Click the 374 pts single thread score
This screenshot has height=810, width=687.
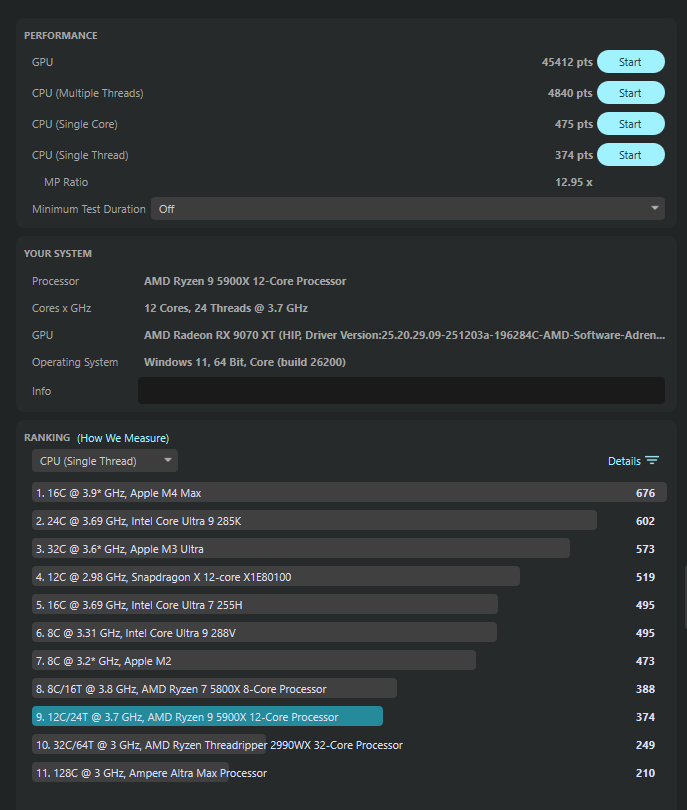[573, 155]
